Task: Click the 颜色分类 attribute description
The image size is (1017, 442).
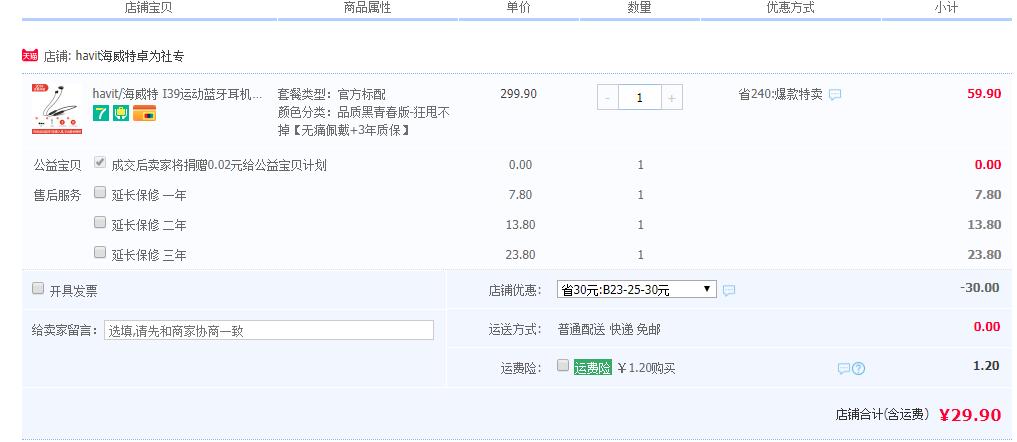Action: (x=364, y=122)
